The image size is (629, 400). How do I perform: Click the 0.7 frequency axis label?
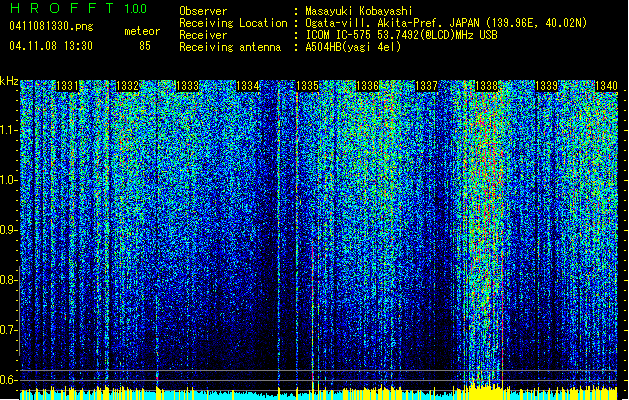pyautogui.click(x=9, y=330)
